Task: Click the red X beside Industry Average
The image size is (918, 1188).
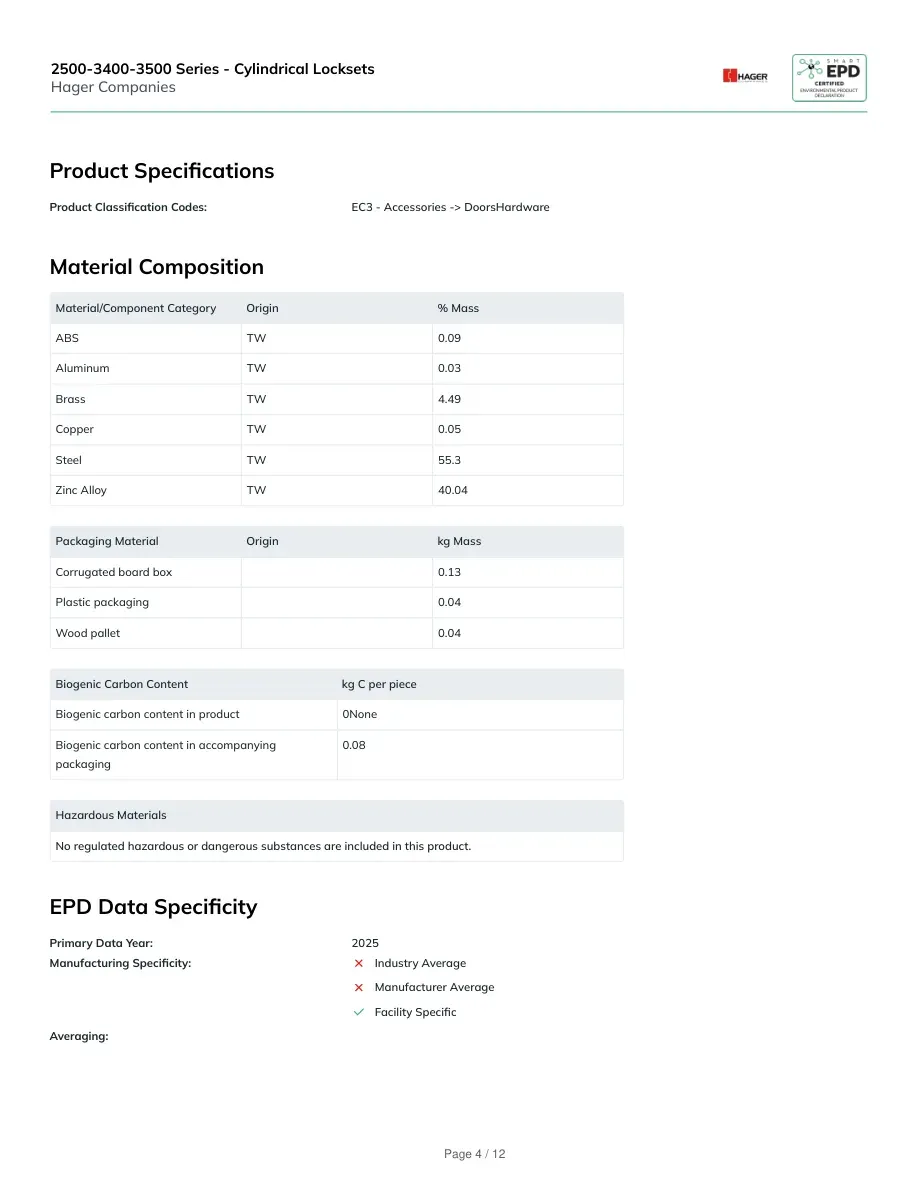Action: pyautogui.click(x=359, y=963)
